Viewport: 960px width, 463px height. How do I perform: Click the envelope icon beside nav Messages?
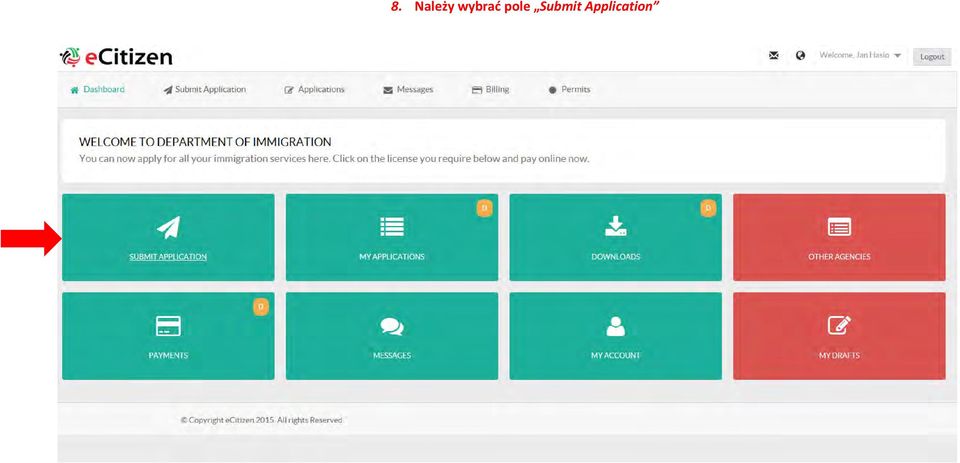pos(388,90)
